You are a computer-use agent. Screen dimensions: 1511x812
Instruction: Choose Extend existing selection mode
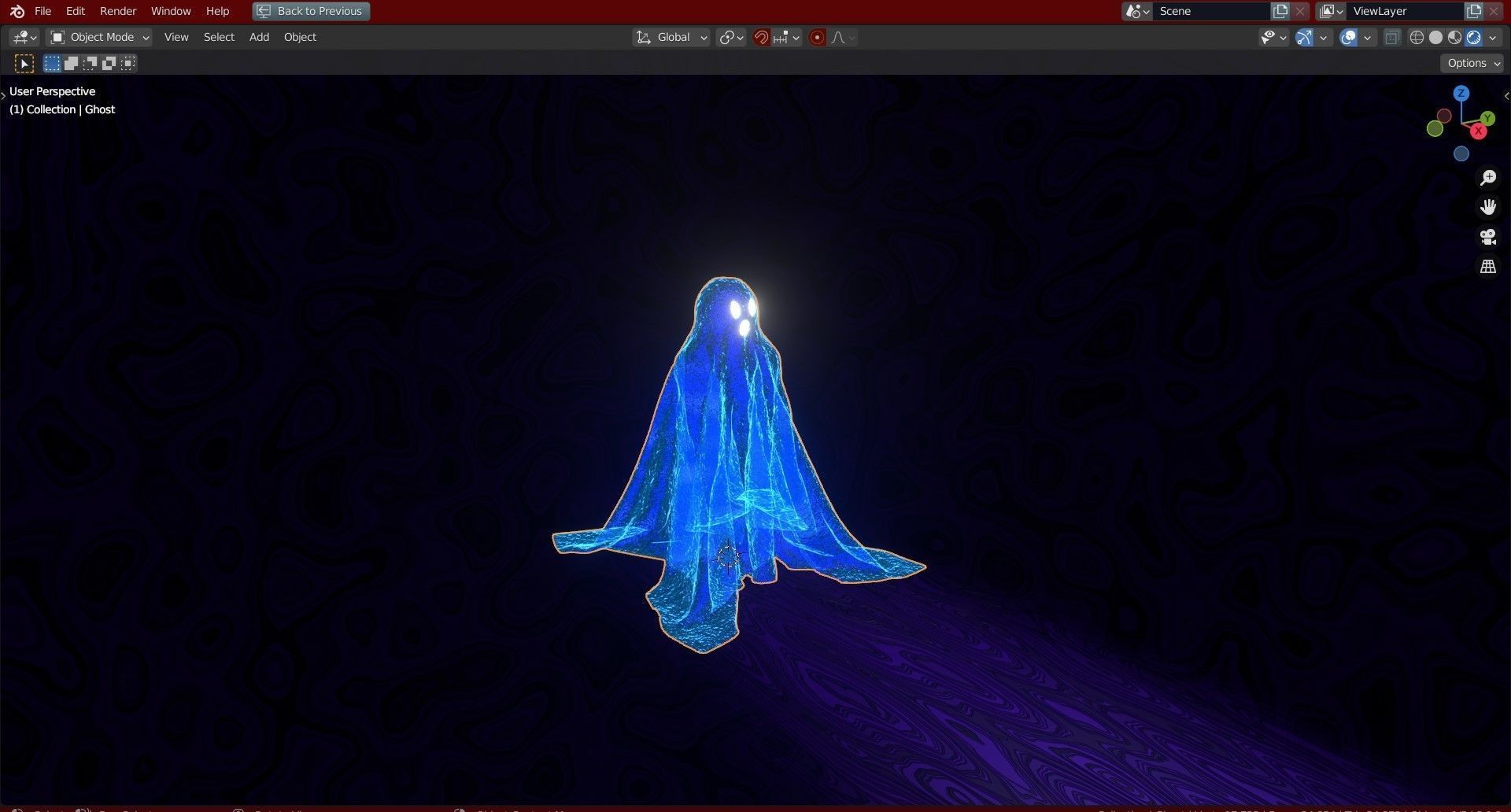(71, 63)
